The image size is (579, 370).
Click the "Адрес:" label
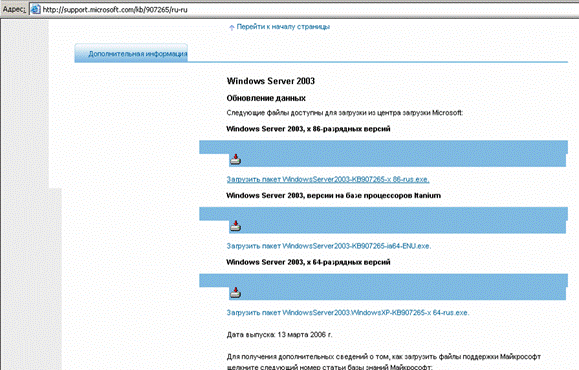14,9
